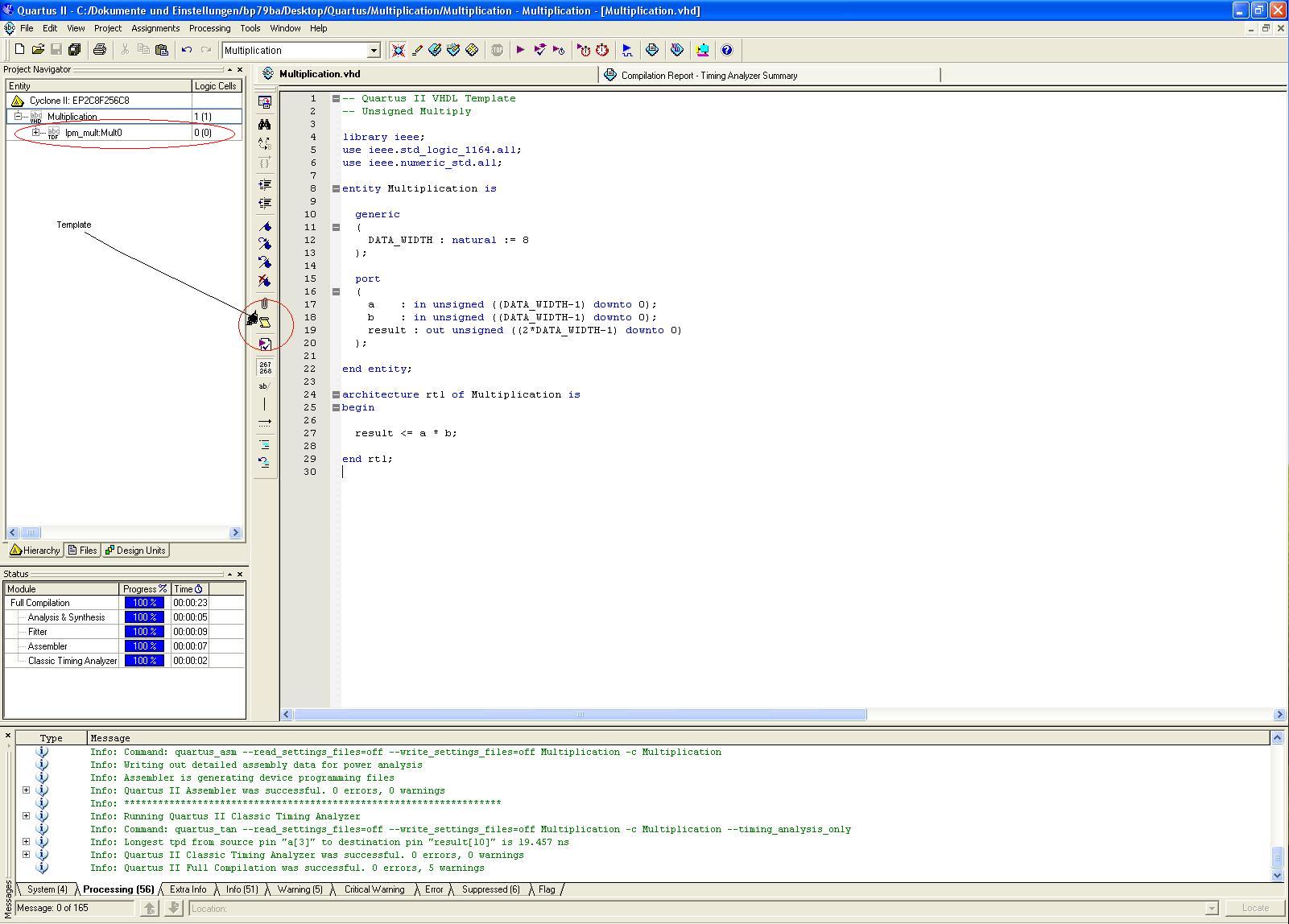Save the current file
The width and height of the screenshot is (1289, 924).
[x=56, y=50]
